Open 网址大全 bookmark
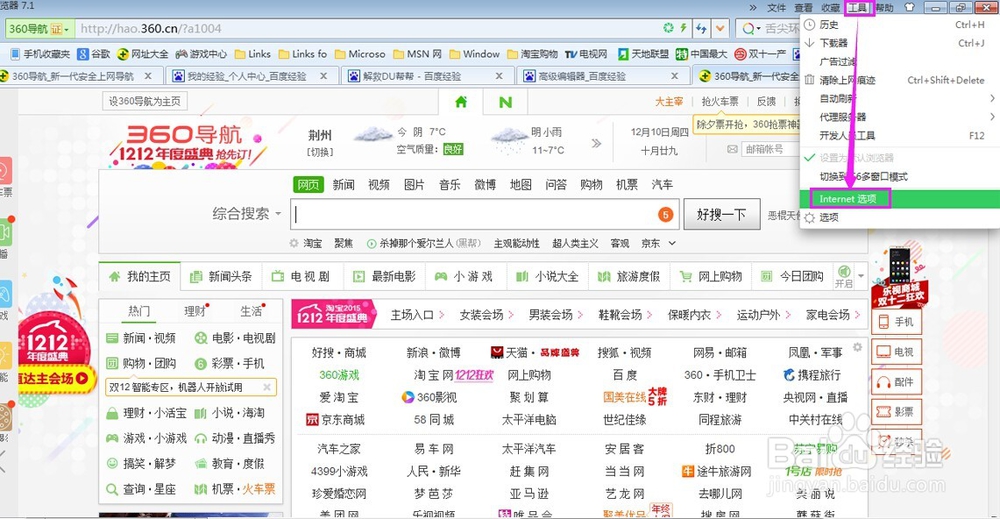Screen dimensions: 1000x519 pos(143,54)
